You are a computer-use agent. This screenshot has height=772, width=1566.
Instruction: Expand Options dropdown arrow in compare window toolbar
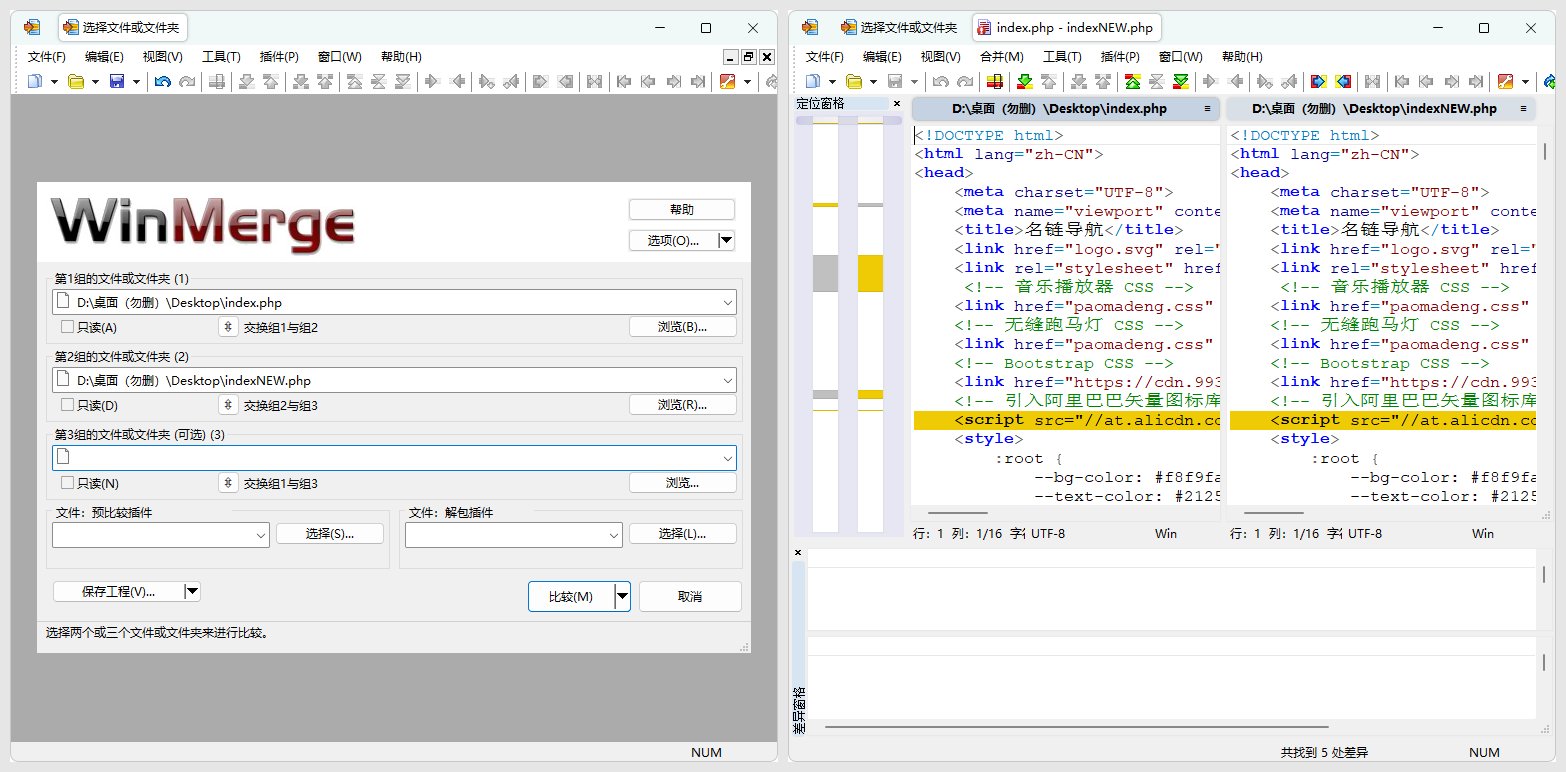pos(1525,81)
